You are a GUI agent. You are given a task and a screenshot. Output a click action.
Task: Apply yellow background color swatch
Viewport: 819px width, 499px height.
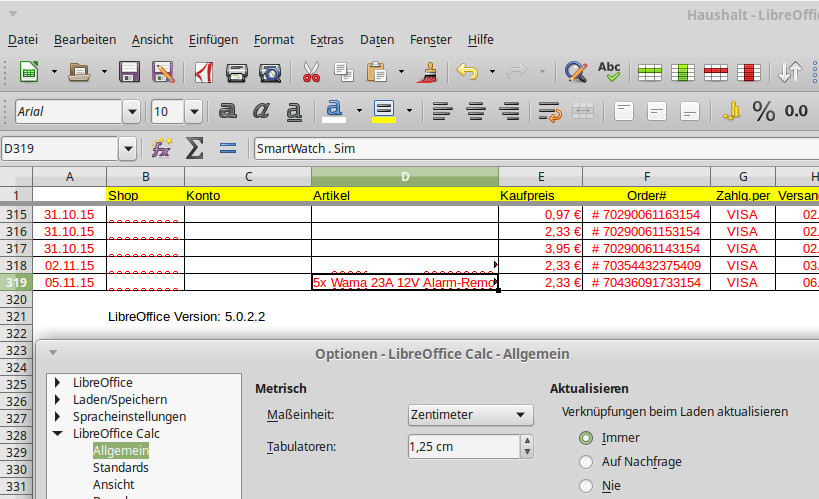pyautogui.click(x=384, y=111)
